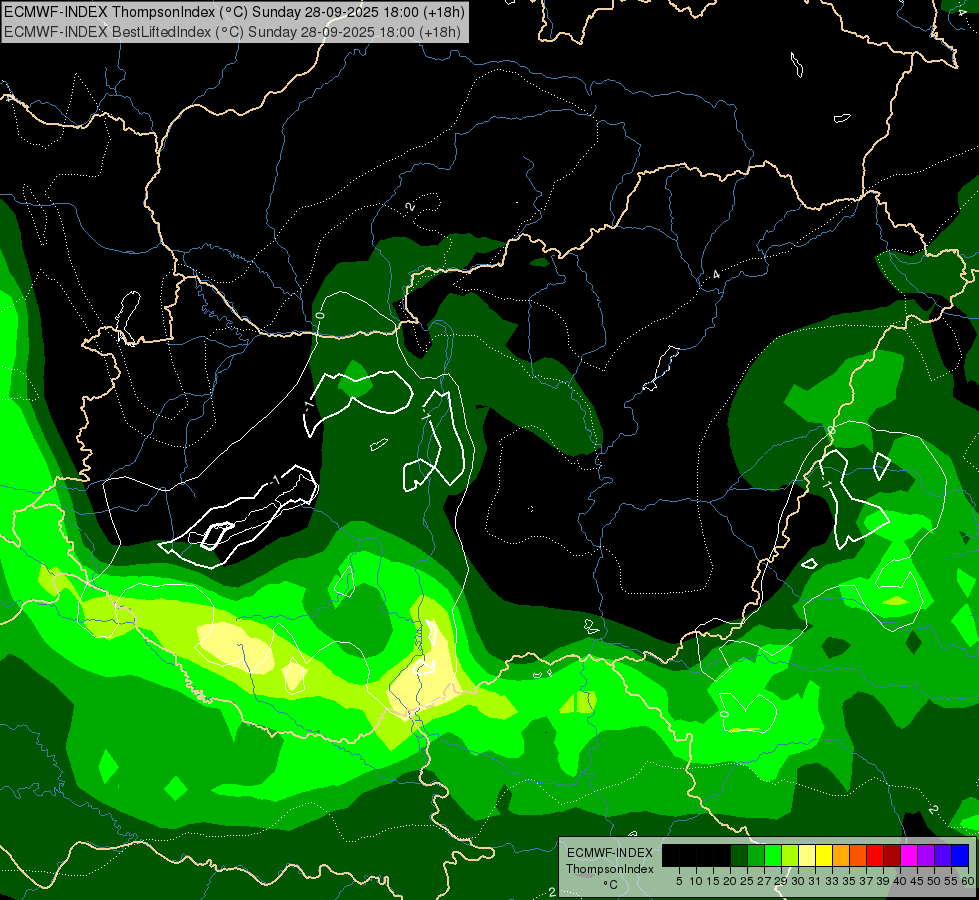This screenshot has height=900, width=979.
Task: Pick the orange 33–35 legend swatch
Action: pos(841,855)
